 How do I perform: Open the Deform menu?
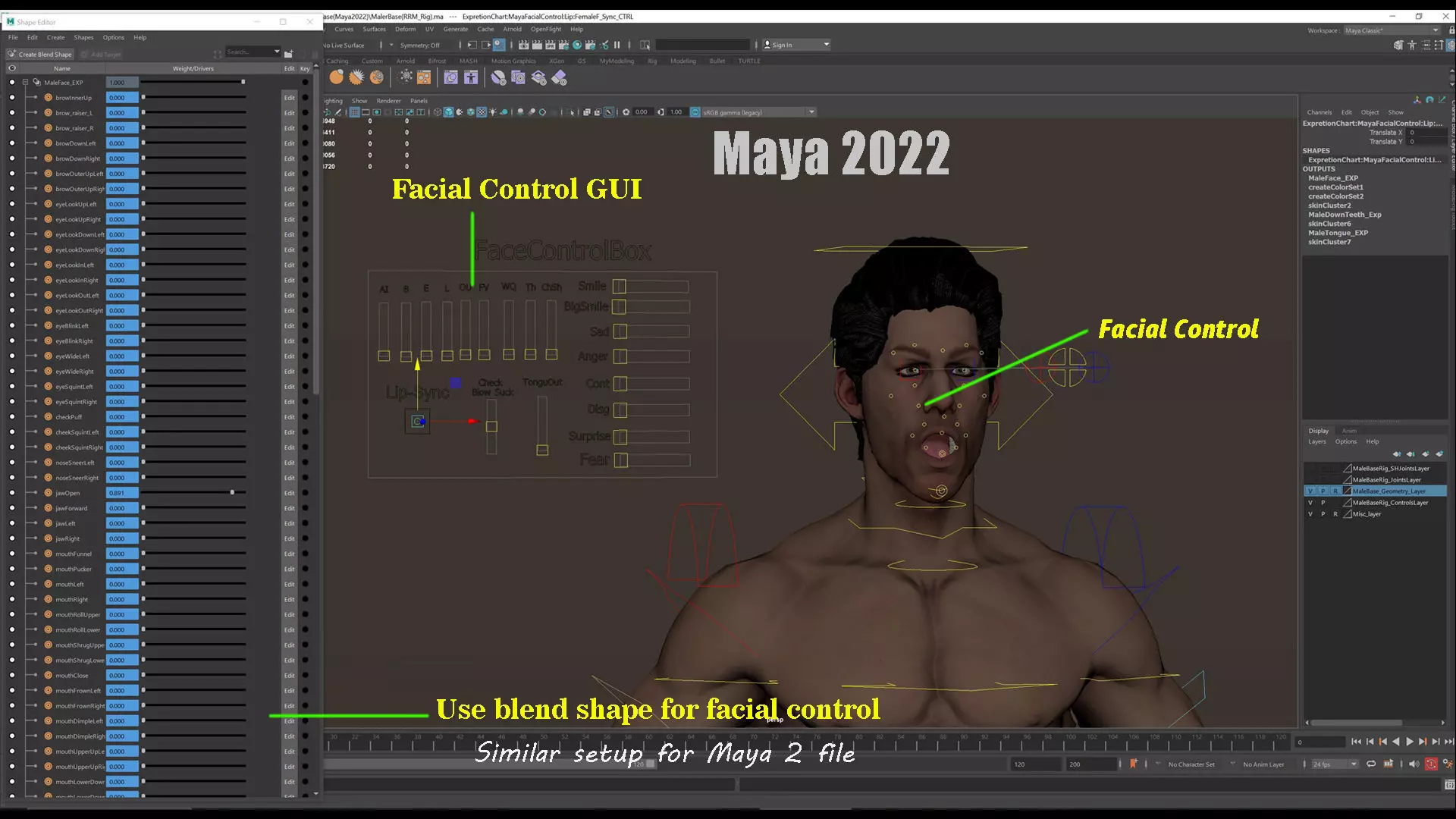coord(406,29)
